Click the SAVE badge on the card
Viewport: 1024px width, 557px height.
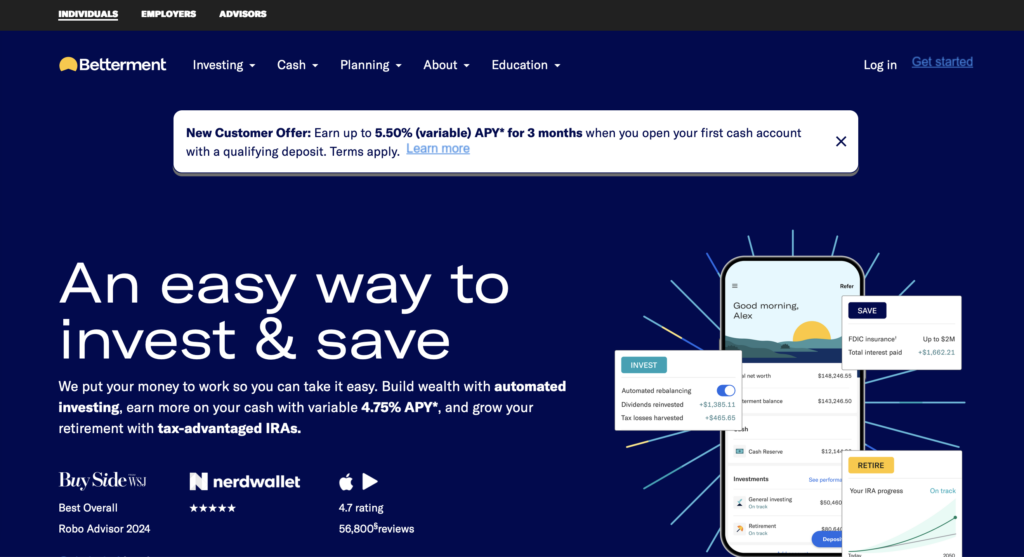click(x=867, y=311)
